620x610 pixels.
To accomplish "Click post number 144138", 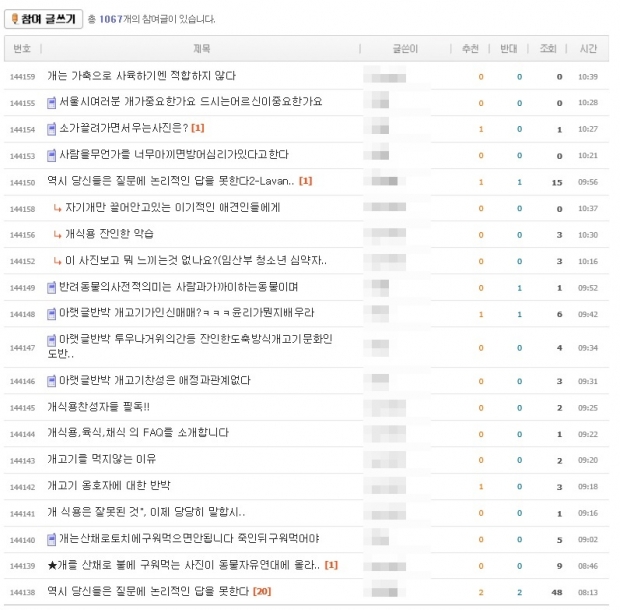I will (23, 592).
